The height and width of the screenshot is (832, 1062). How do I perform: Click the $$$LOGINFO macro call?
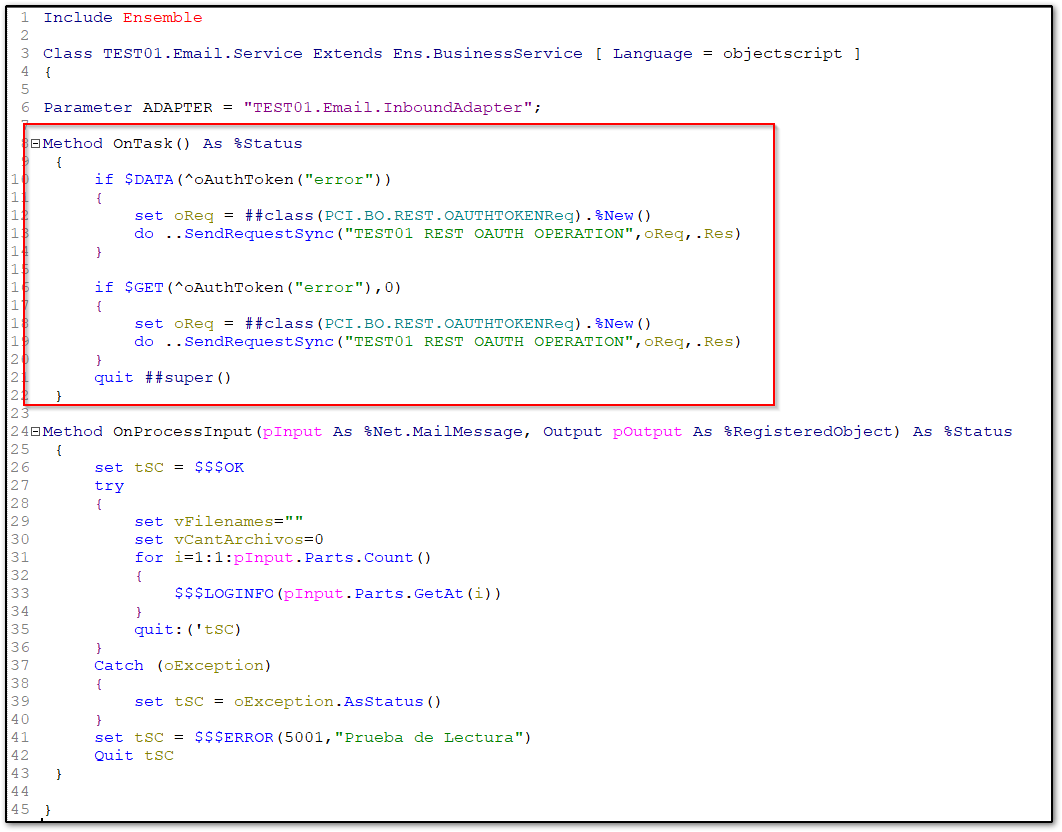pos(227,593)
